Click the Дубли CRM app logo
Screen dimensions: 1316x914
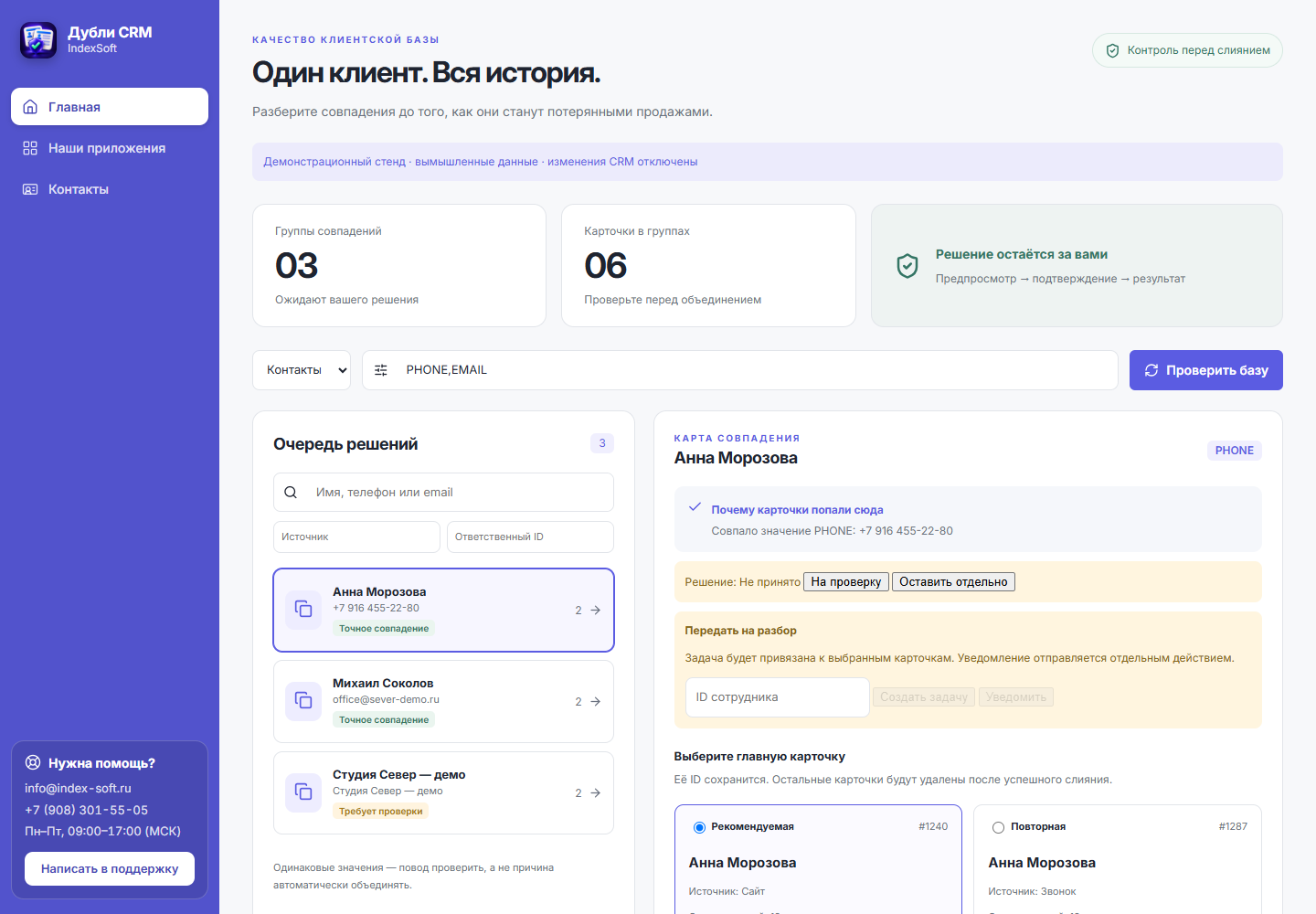[38, 40]
